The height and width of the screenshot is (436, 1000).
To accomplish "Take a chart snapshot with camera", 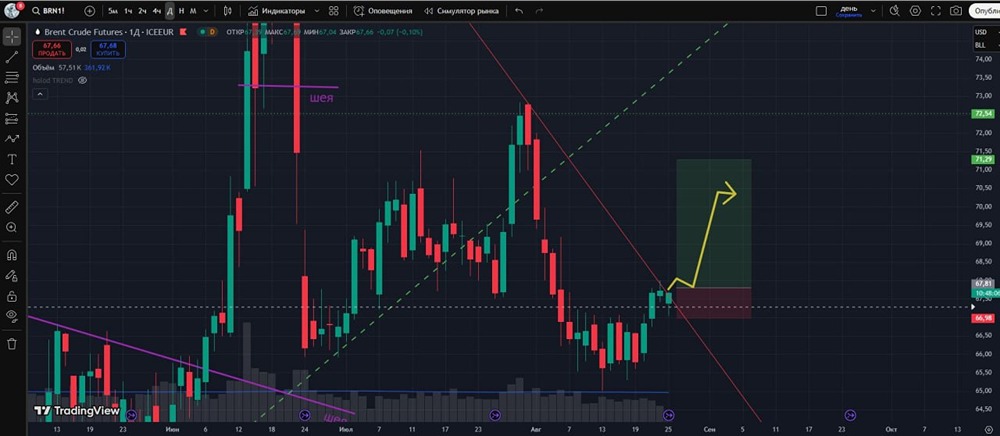I will (x=955, y=11).
